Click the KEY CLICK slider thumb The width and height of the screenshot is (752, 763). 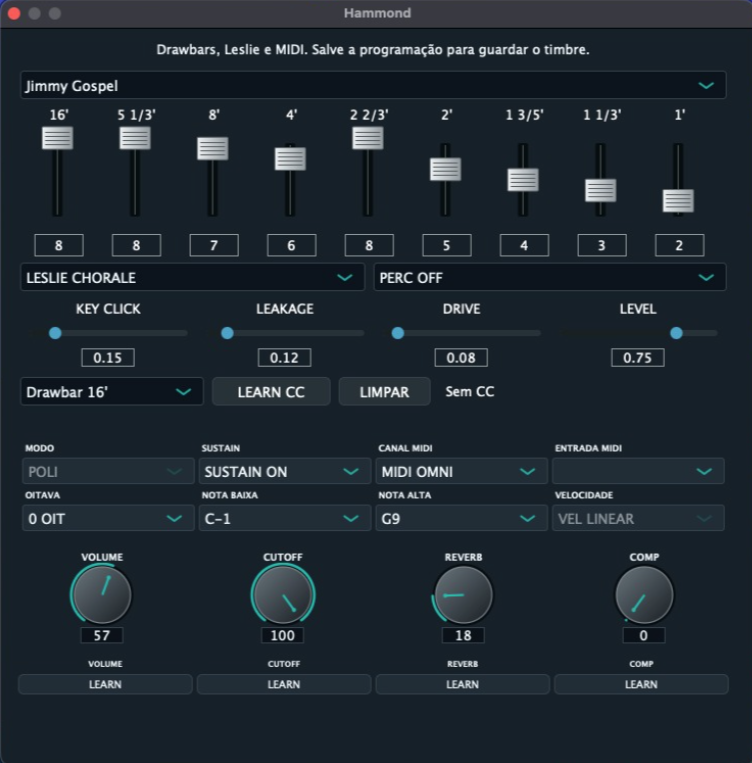(x=55, y=333)
